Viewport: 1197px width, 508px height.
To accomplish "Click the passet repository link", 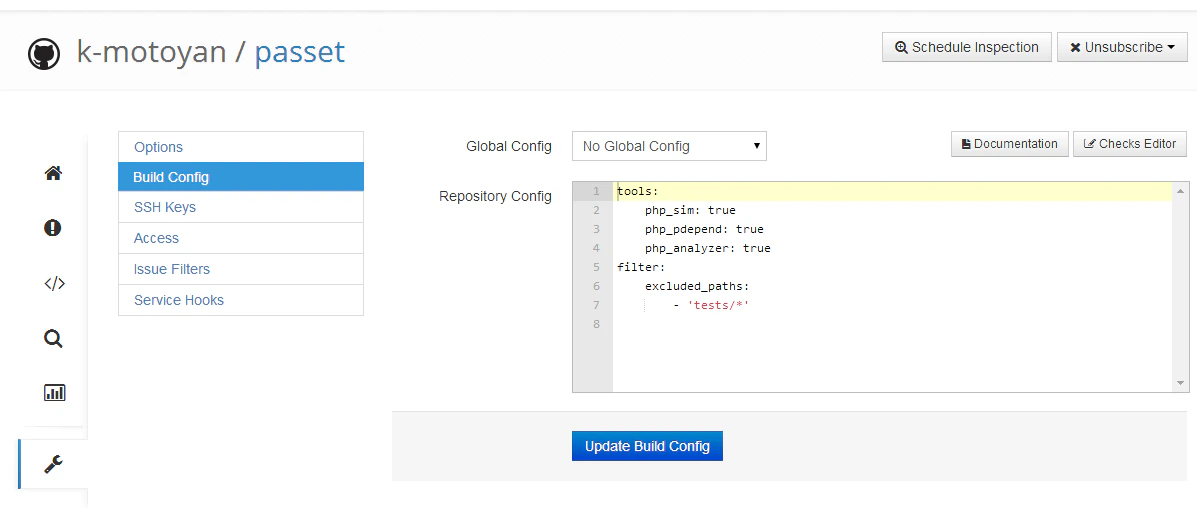I will coord(299,52).
